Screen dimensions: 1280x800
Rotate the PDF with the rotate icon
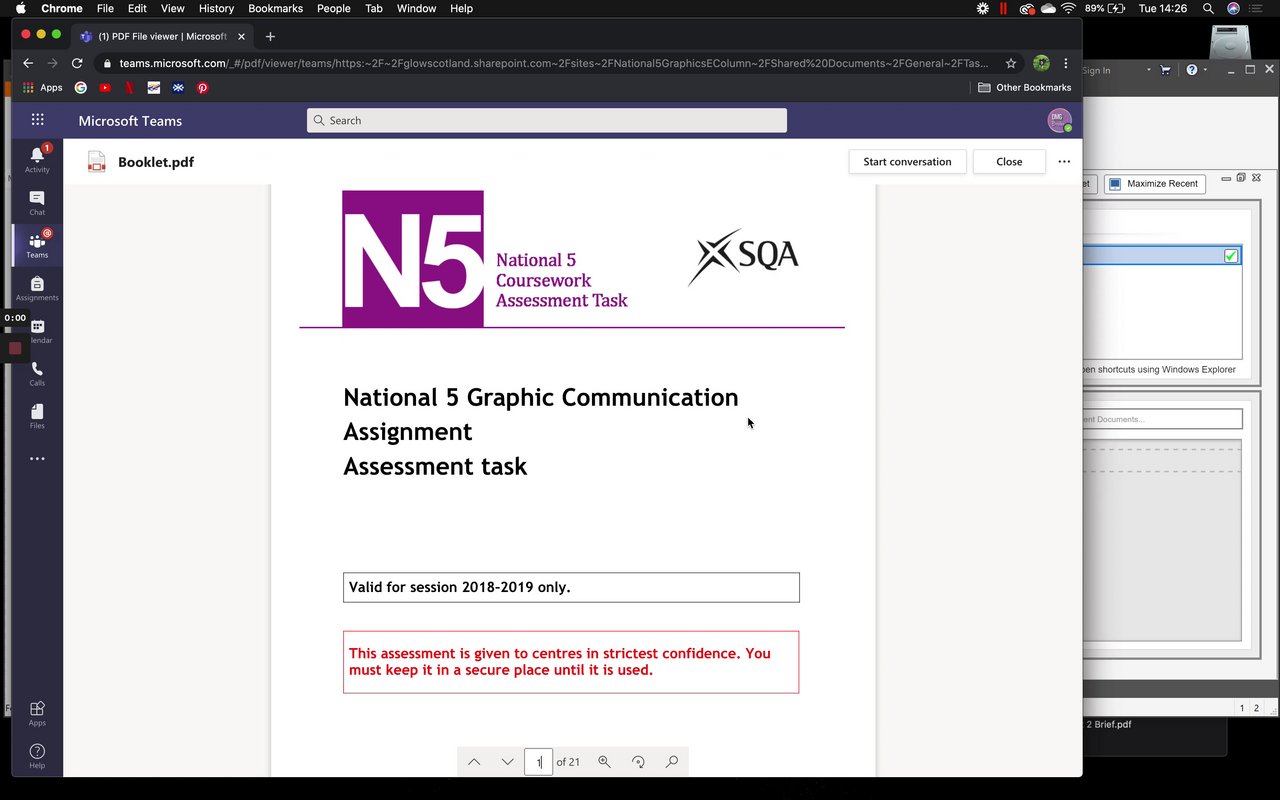[x=638, y=762]
